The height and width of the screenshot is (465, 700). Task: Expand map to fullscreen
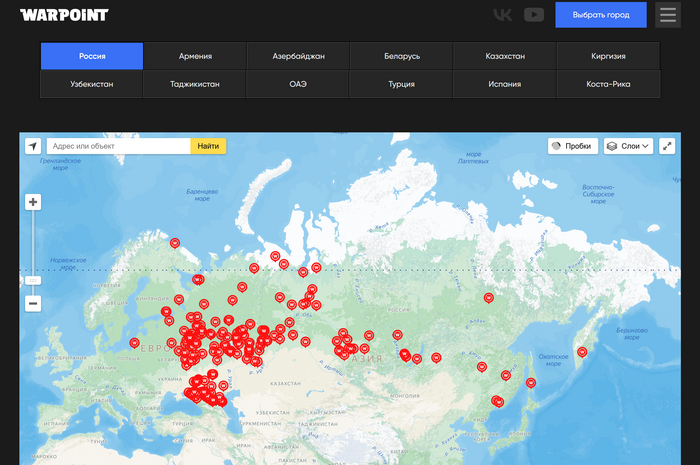[667, 146]
